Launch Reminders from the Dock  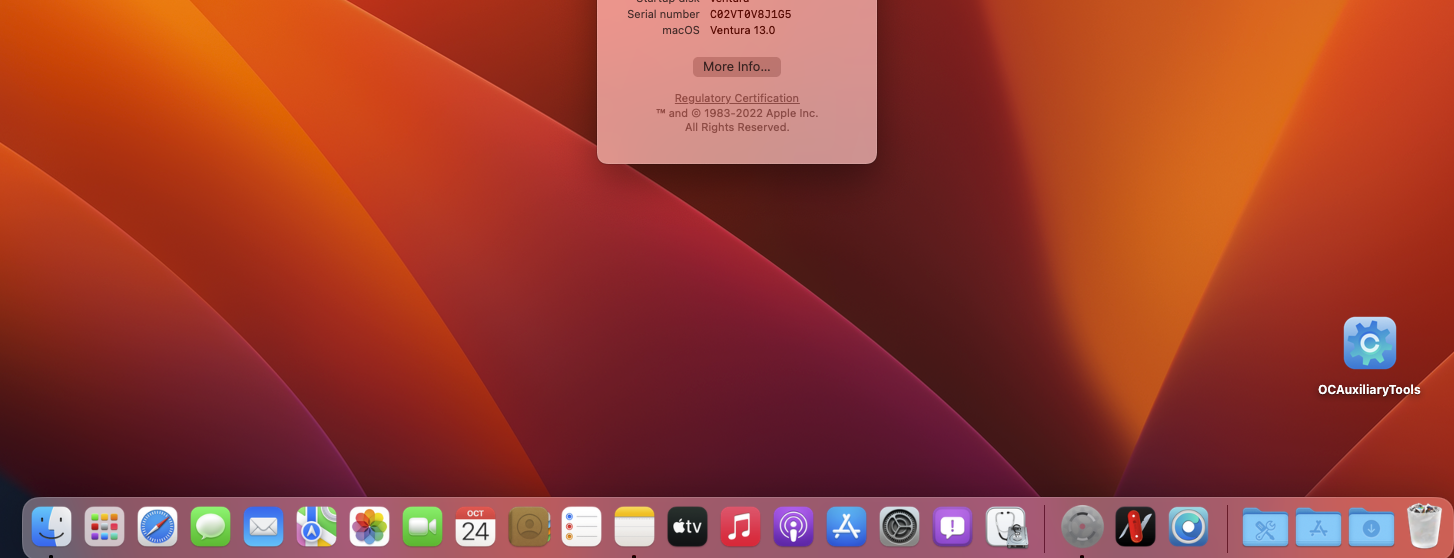[x=581, y=526]
